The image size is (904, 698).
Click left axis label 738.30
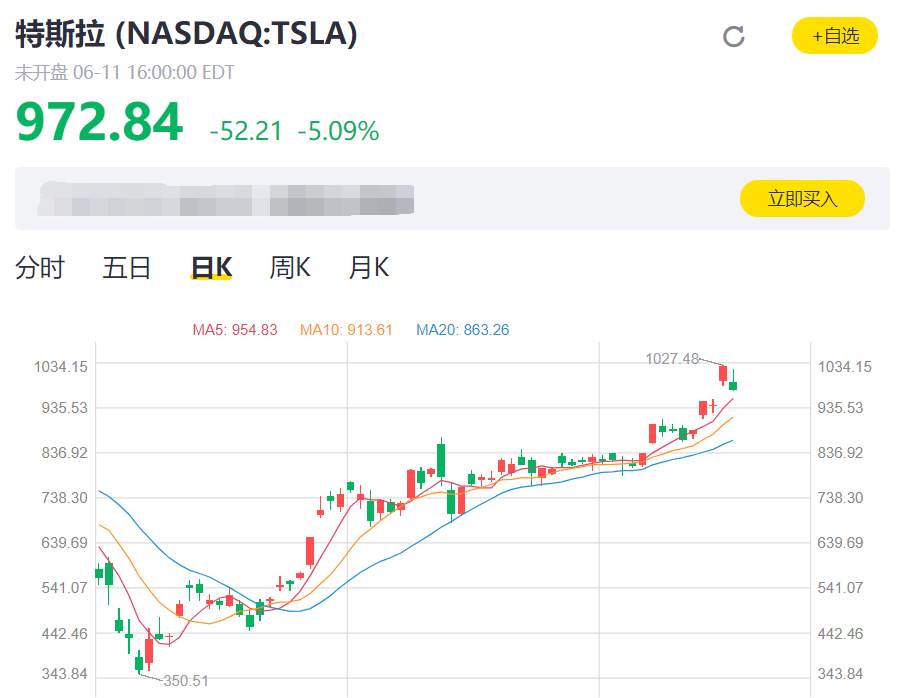point(65,497)
